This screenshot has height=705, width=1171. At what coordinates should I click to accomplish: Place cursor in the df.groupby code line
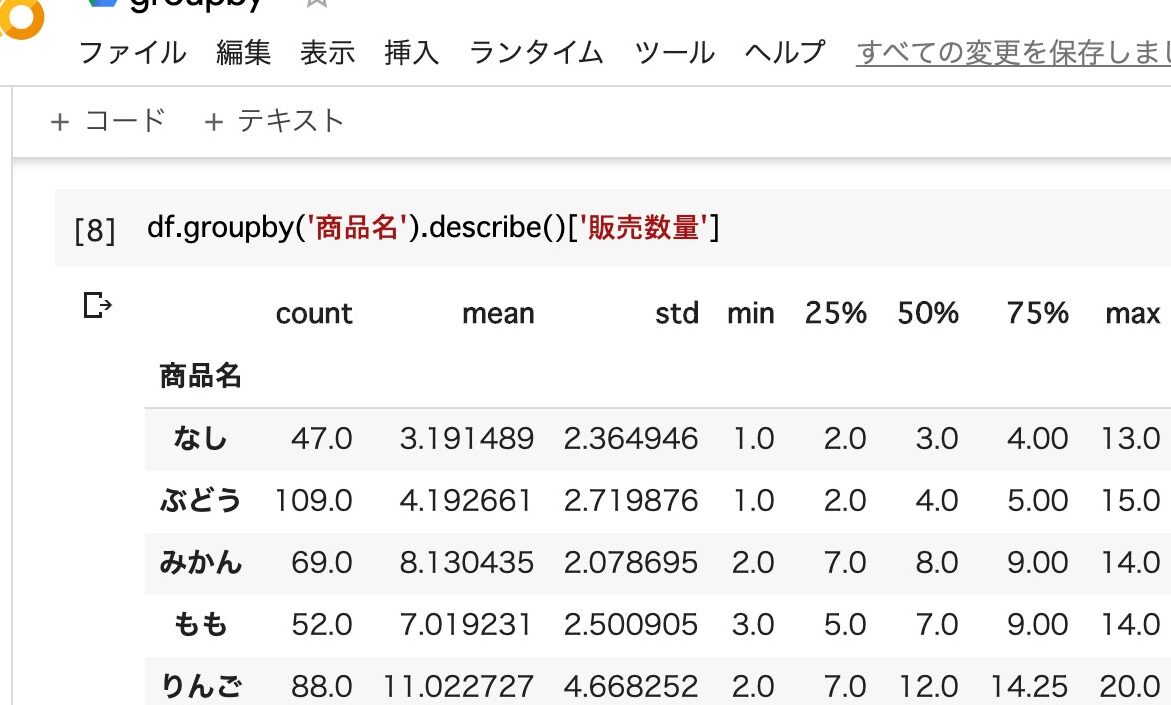(430, 228)
